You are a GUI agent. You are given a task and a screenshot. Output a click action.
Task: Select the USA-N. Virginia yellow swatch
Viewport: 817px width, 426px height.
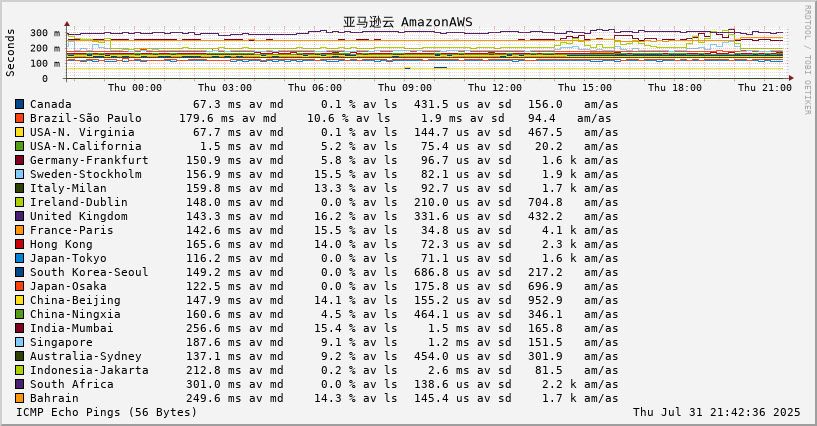point(19,132)
